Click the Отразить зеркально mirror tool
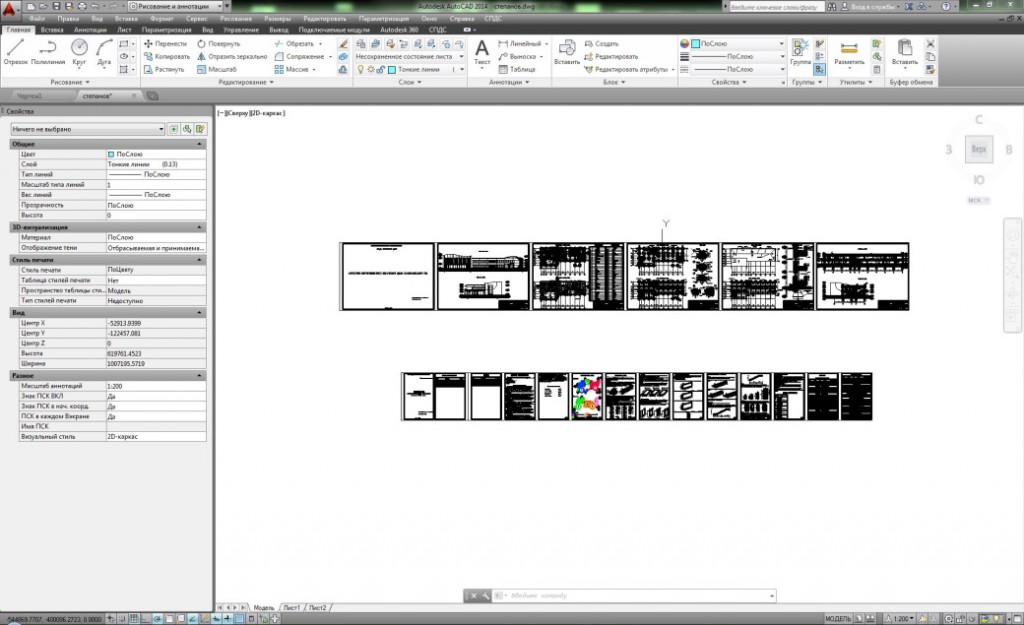 pos(232,56)
